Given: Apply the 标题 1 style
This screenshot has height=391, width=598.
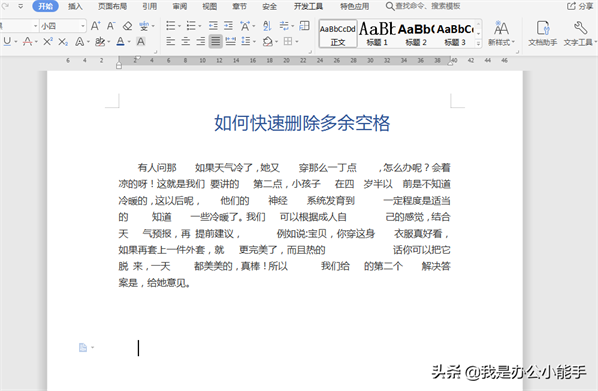Looking at the screenshot, I should 377,34.
